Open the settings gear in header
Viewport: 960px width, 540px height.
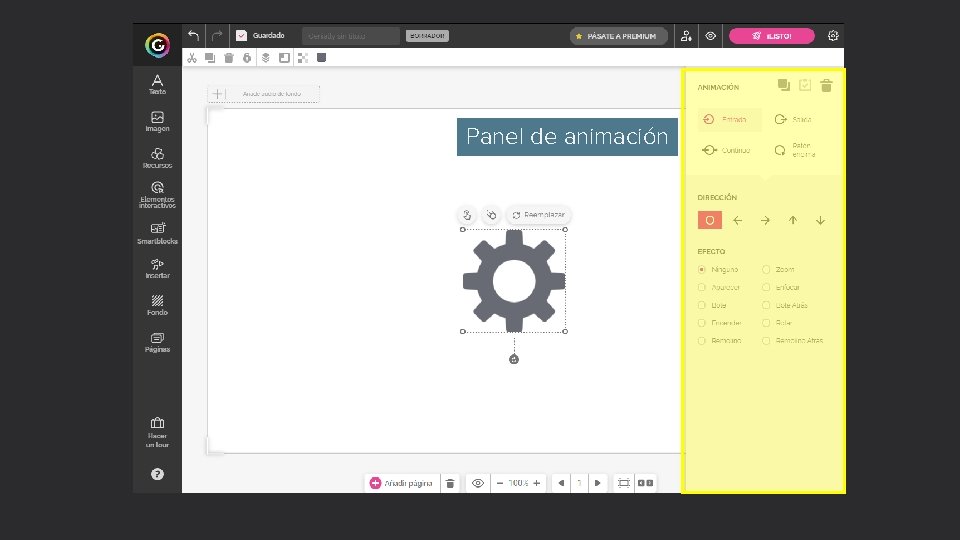tap(833, 36)
